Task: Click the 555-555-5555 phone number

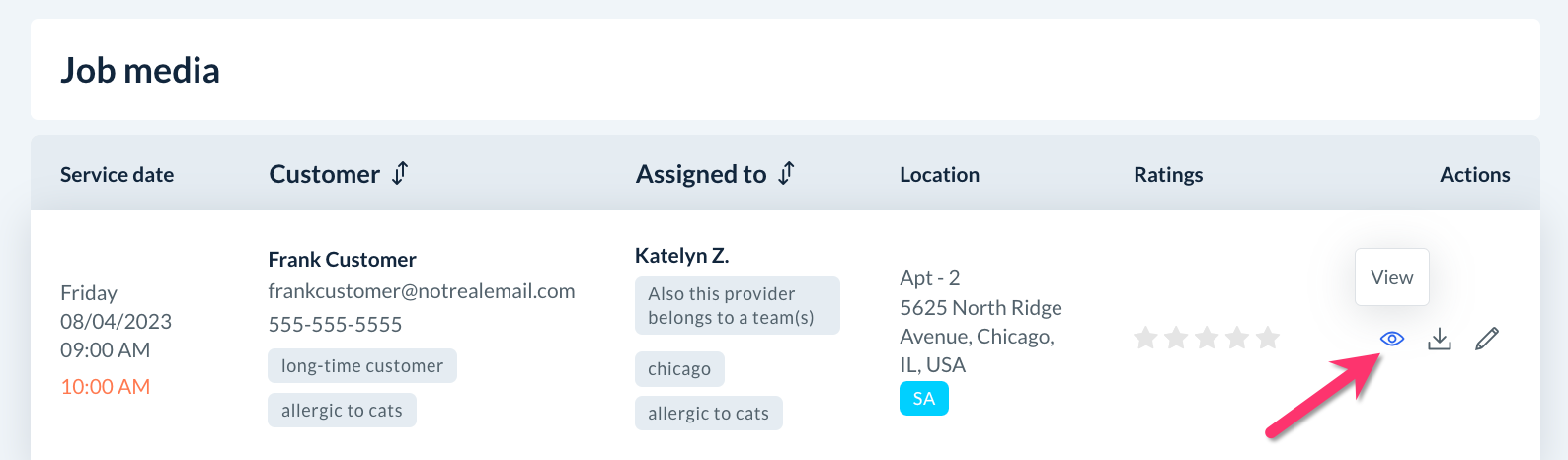Action: tap(335, 325)
